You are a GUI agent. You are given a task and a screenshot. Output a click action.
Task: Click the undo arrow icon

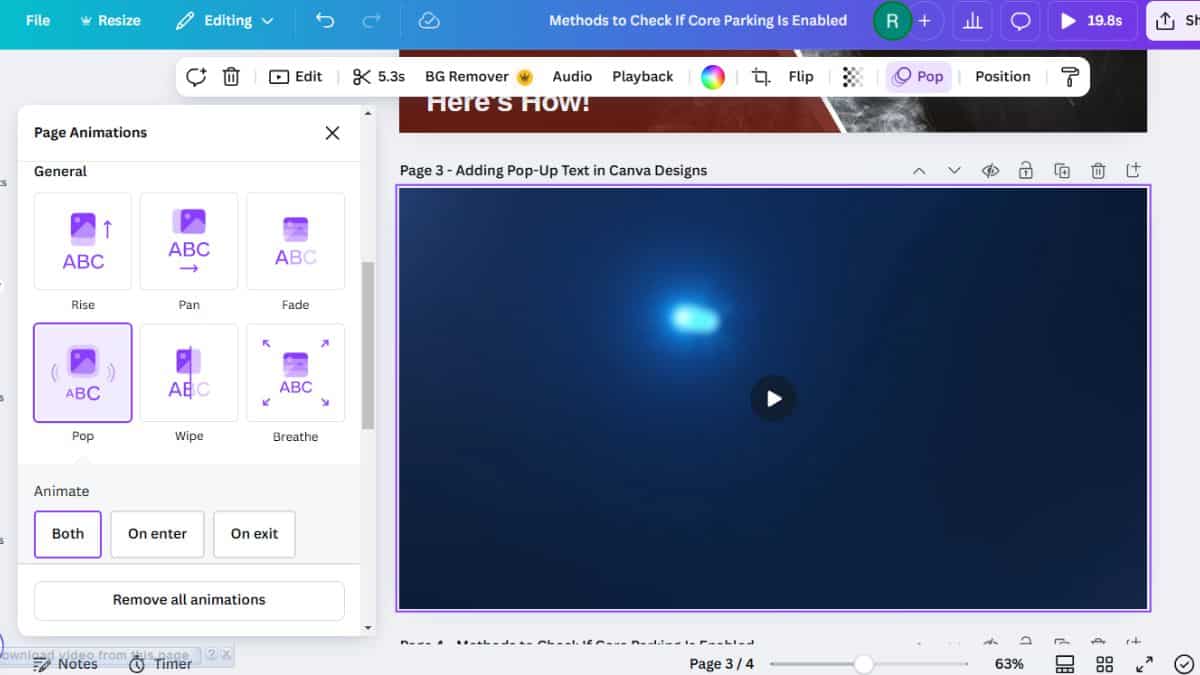[x=325, y=21]
